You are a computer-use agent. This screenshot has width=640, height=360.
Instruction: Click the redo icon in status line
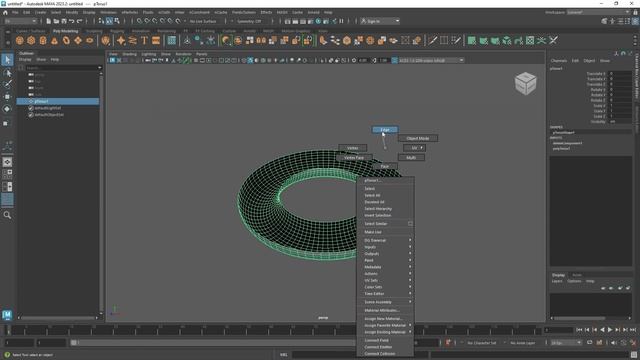pyautogui.click(x=80, y=21)
